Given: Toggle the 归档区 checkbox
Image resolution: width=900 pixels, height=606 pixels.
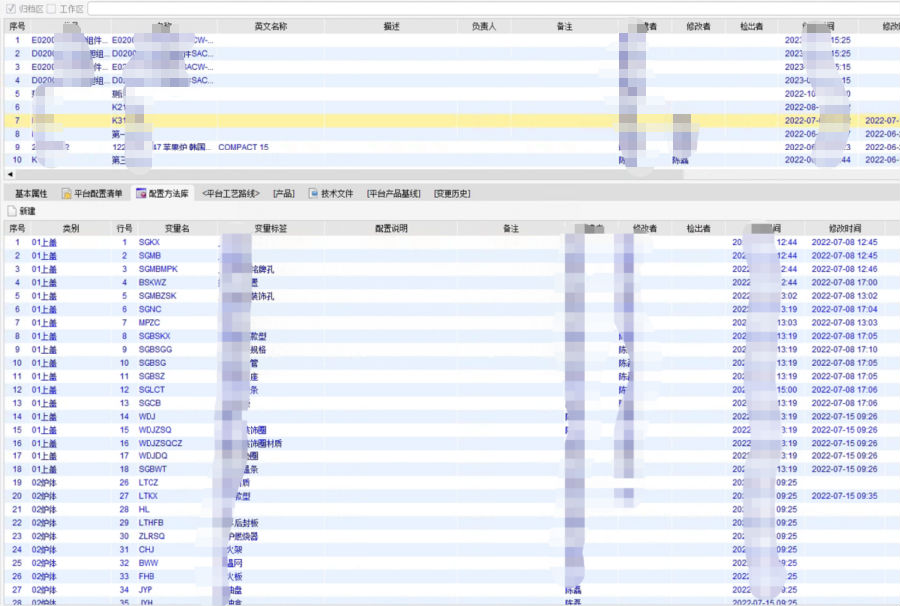Looking at the screenshot, I should [x=11, y=9].
